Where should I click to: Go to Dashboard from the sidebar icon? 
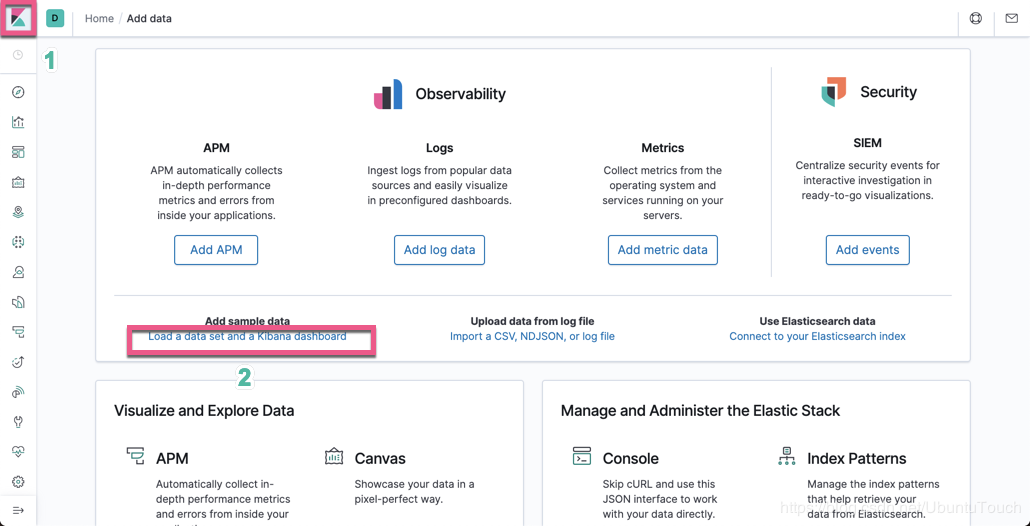(18, 152)
